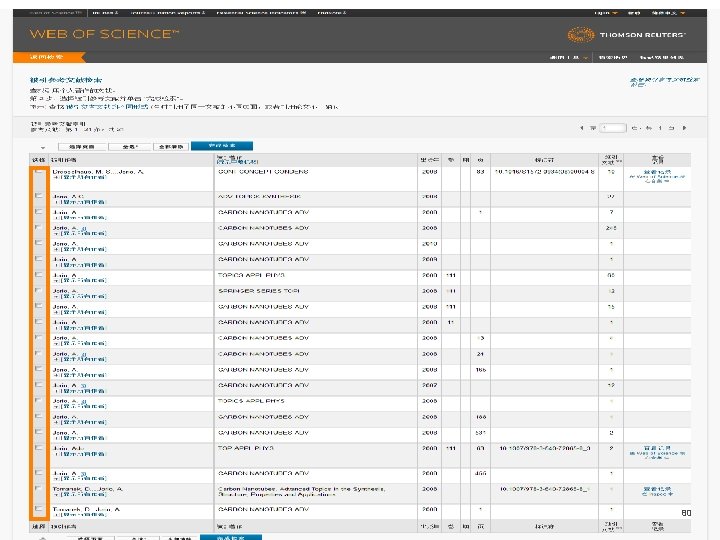Open the Login dropdown
This screenshot has height=540, width=720.
tap(606, 13)
